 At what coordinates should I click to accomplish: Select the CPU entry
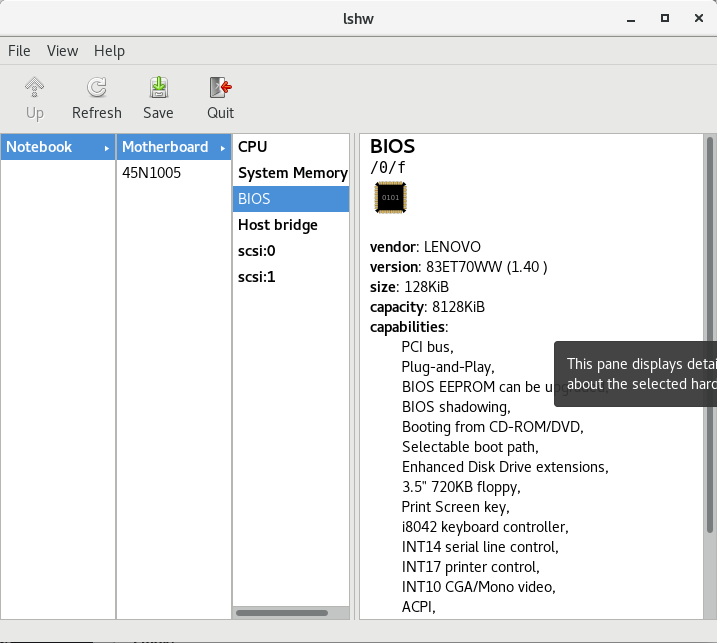coord(291,147)
